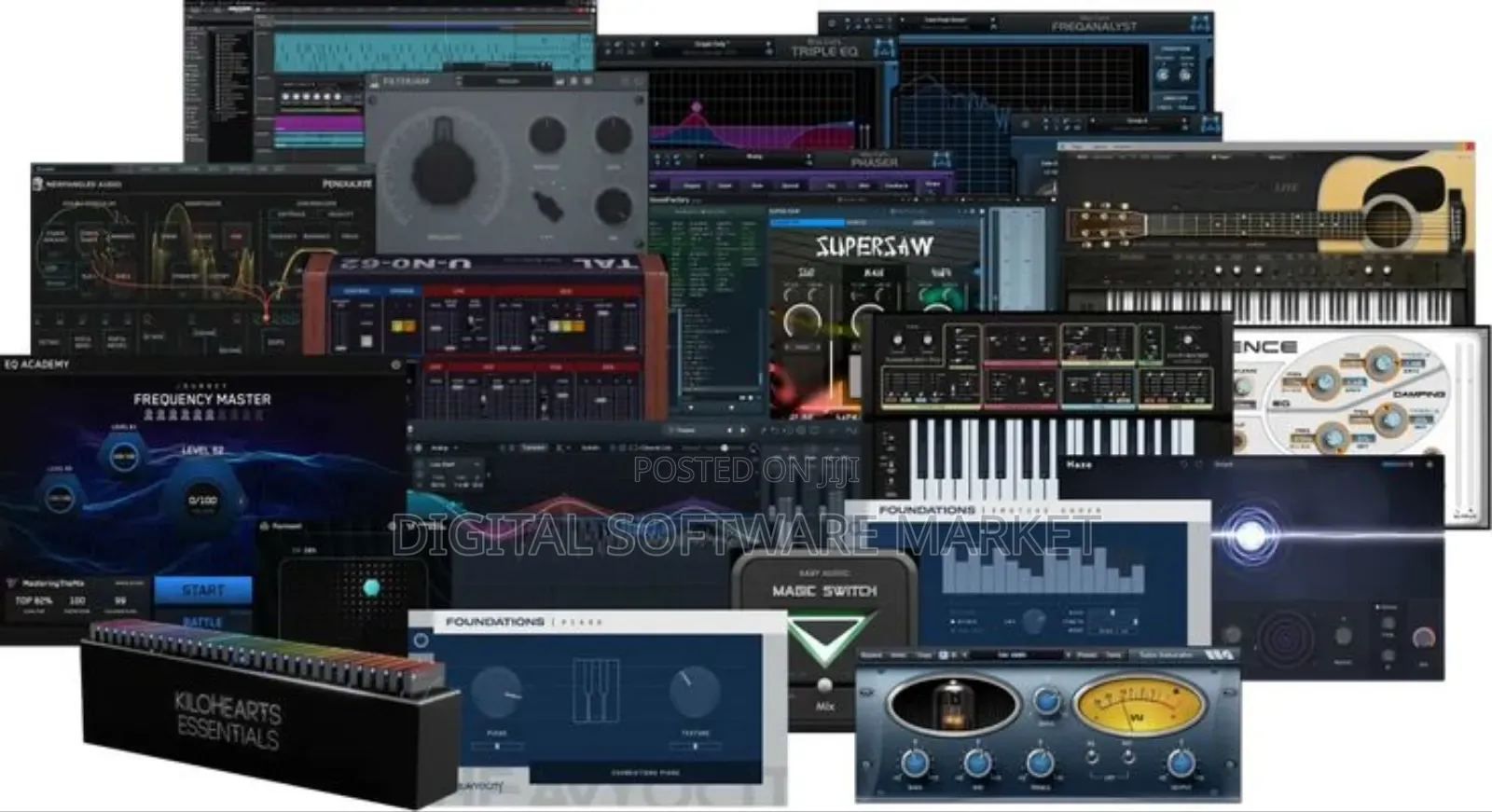
Task: Click the BATTLE button in EQ Academy
Action: pyautogui.click(x=202, y=622)
